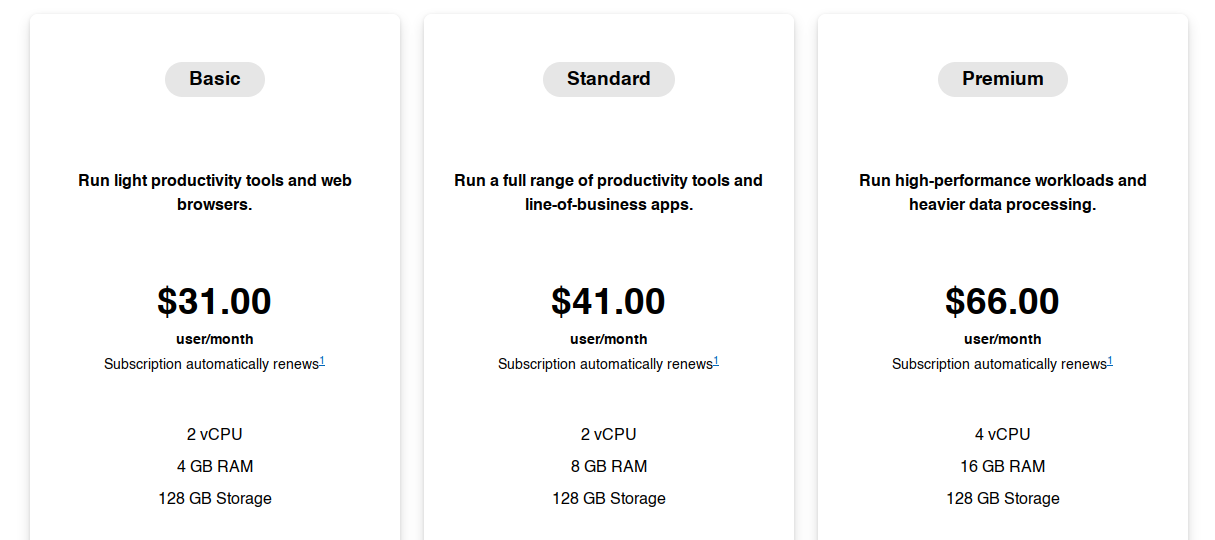Select the Basic plan badge
Viewport: 1215px width, 540px height.
click(x=215, y=79)
